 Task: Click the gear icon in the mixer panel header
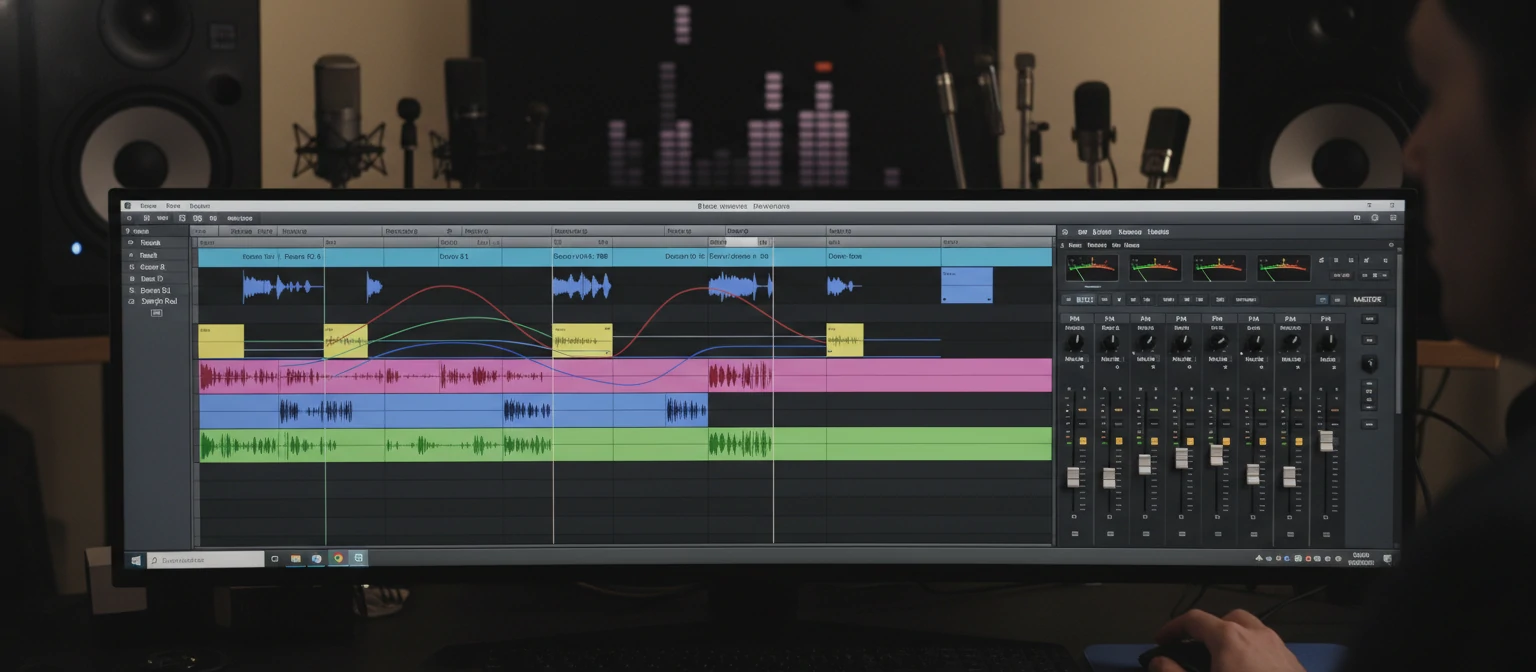tap(1392, 245)
